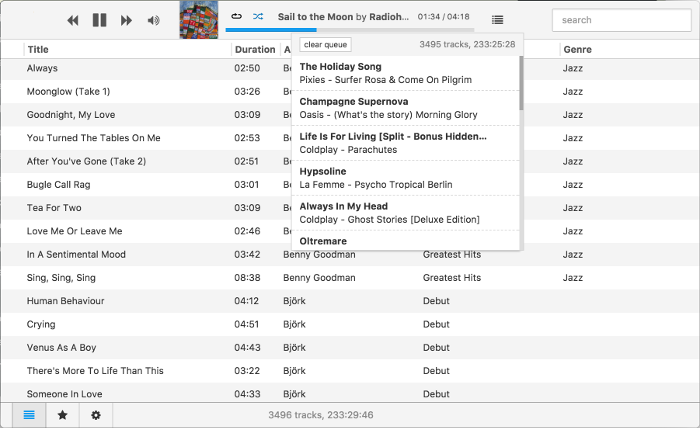Click the queue list scrollbar thumb

(521, 83)
